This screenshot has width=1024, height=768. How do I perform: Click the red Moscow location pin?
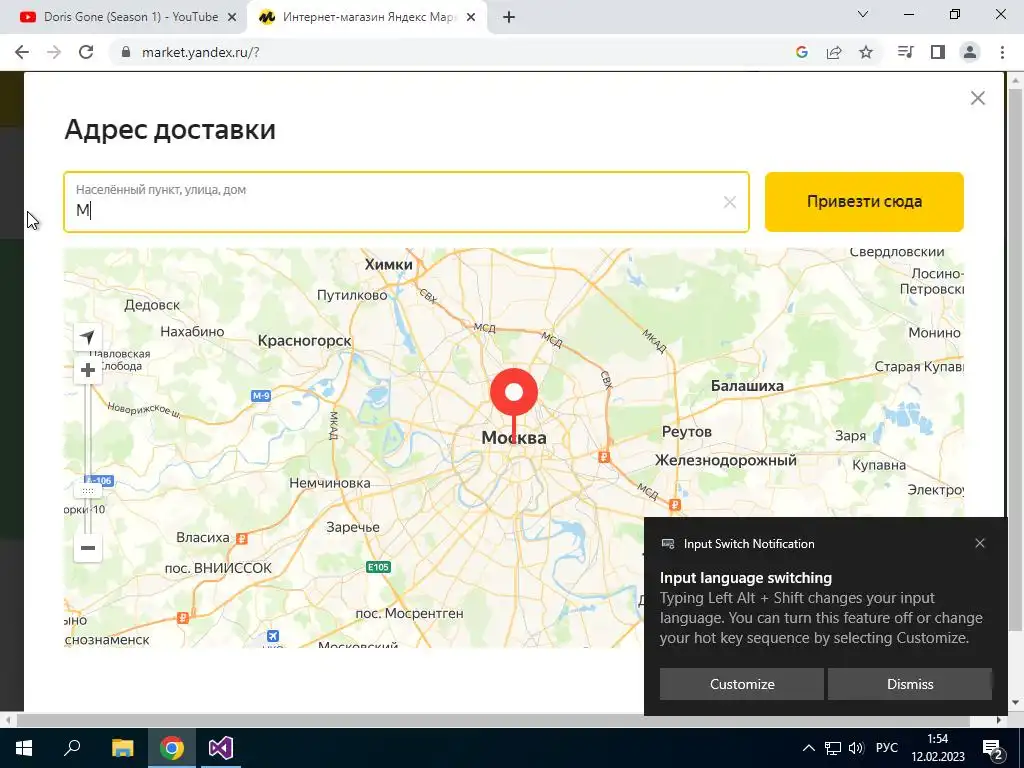[x=514, y=400]
